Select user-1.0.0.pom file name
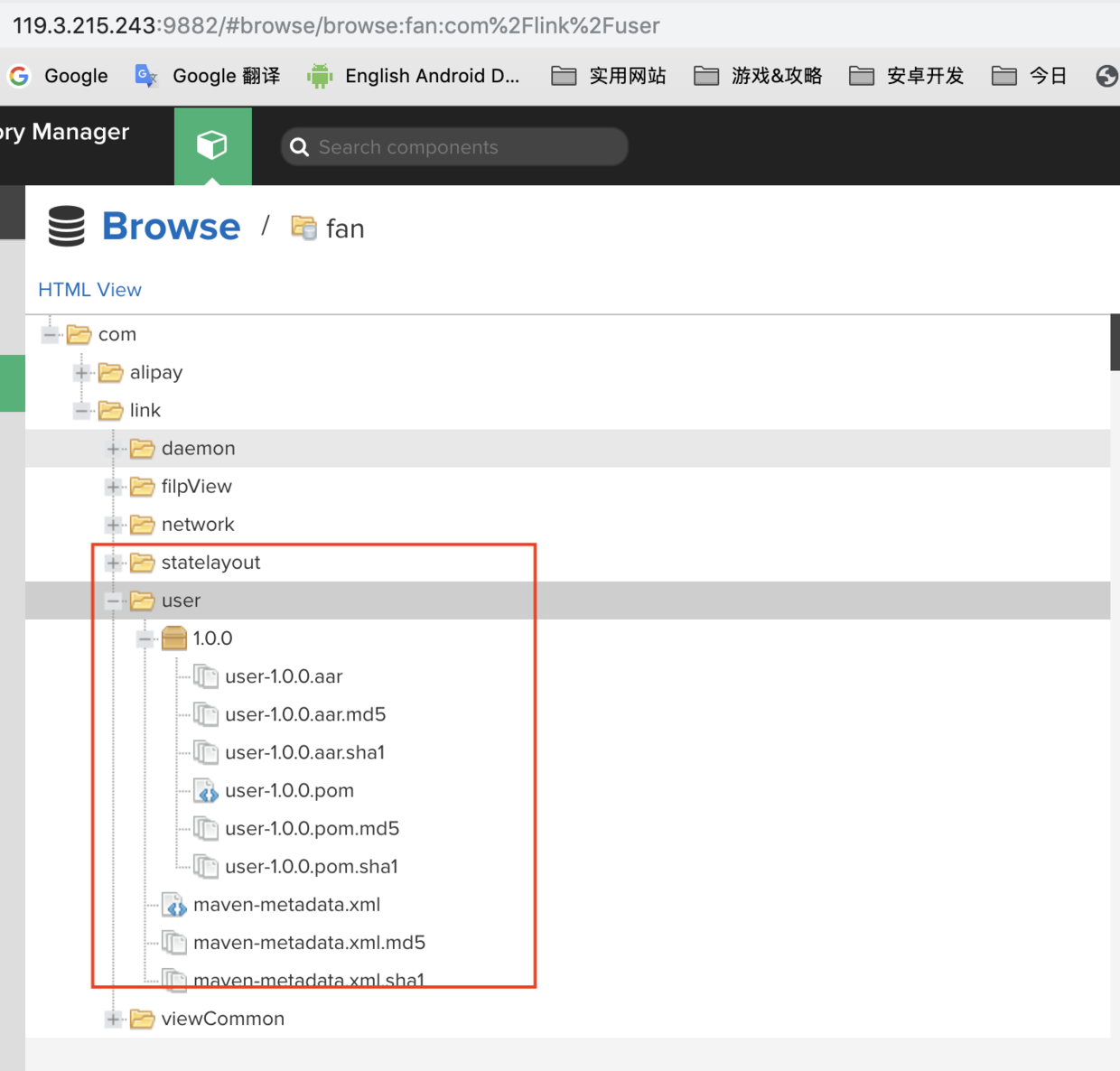 pyautogui.click(x=290, y=790)
